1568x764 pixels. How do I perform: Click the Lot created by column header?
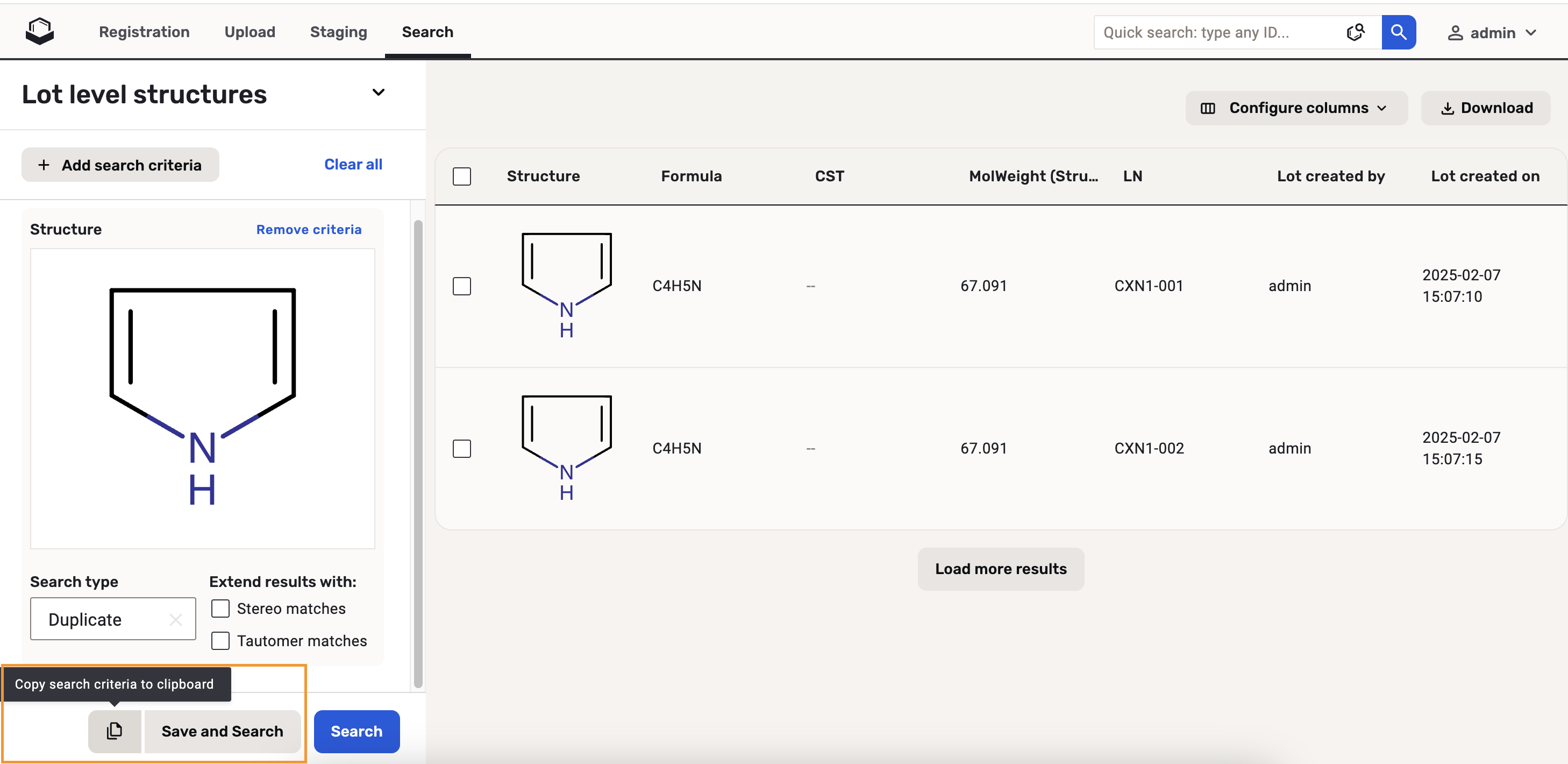click(1331, 176)
